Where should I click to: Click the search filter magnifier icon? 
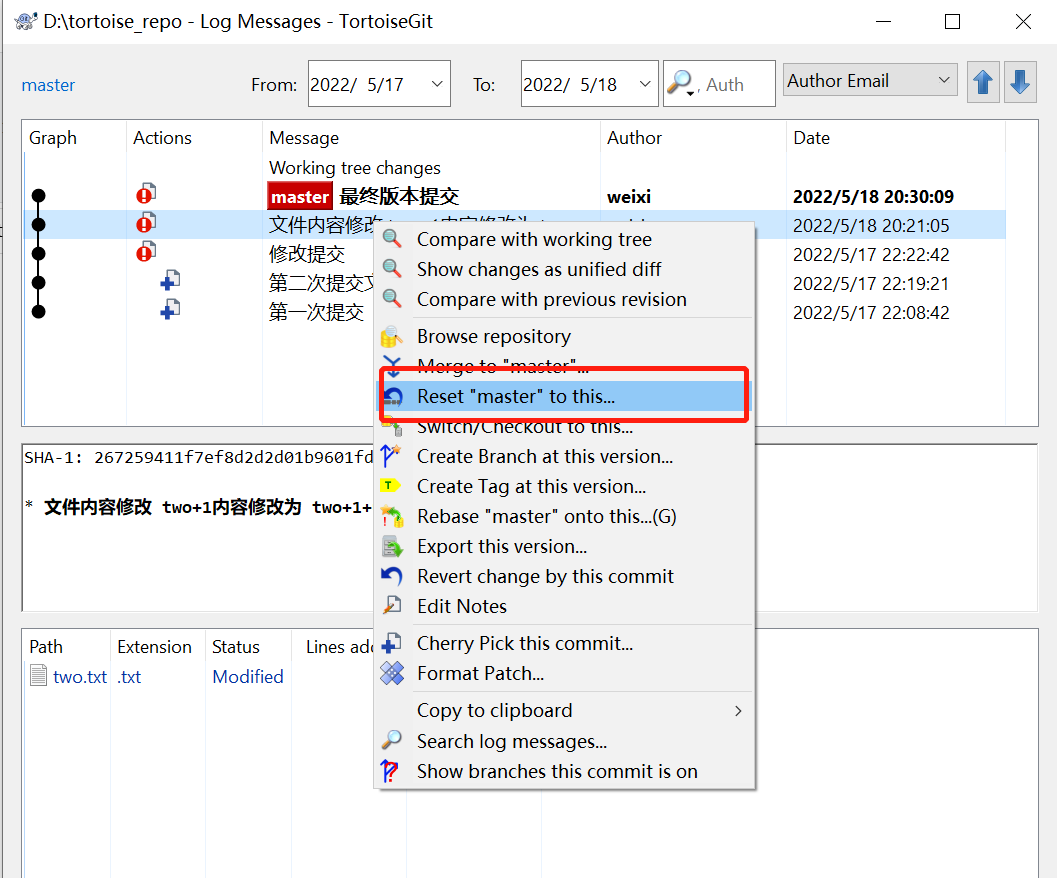[x=680, y=83]
